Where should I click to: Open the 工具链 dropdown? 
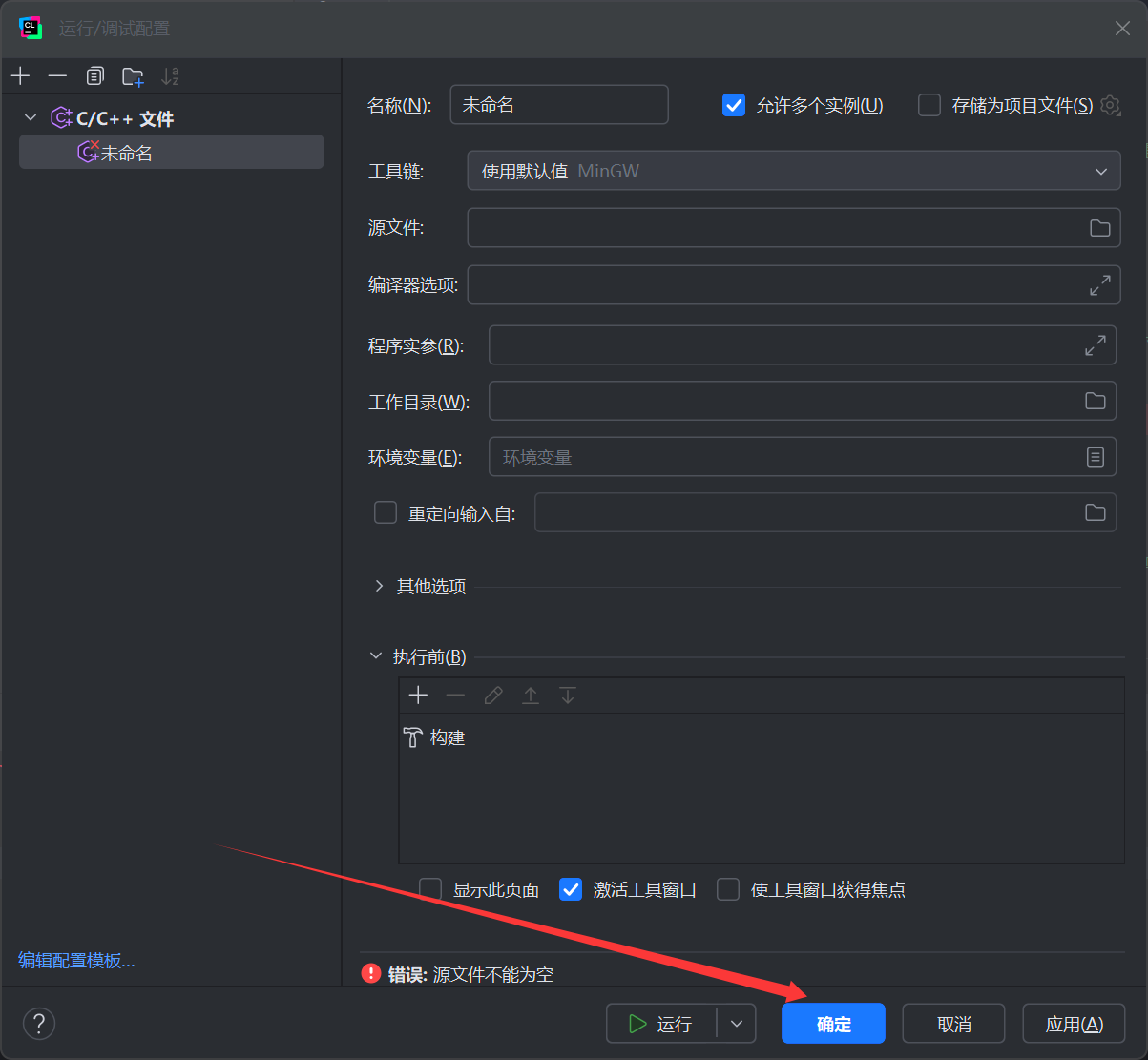click(794, 172)
